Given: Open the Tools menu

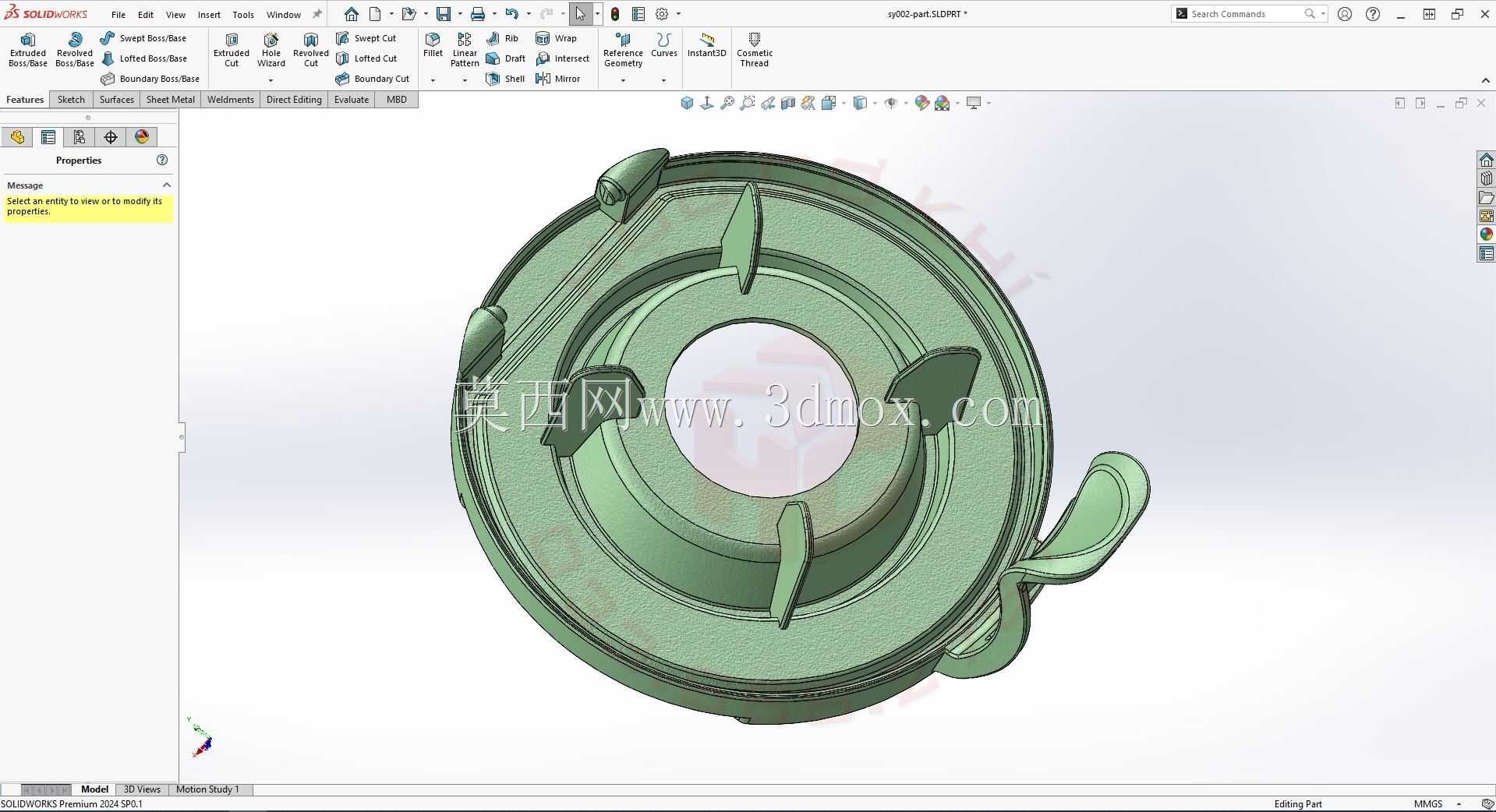Looking at the screenshot, I should click(x=243, y=15).
